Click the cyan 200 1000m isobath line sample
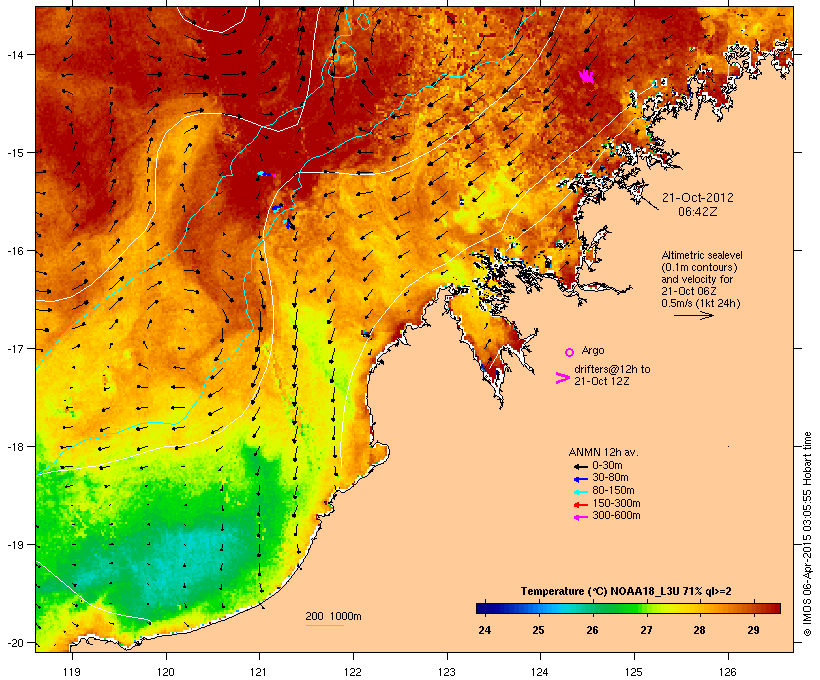The height and width of the screenshot is (680, 820). click(x=324, y=626)
